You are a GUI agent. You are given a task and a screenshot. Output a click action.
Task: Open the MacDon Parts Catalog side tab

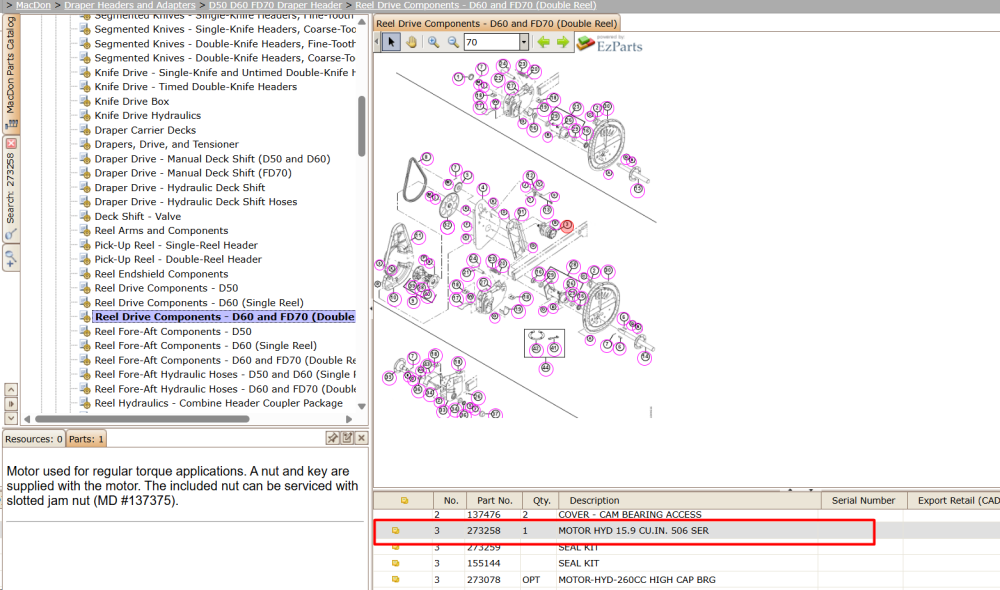(11, 70)
